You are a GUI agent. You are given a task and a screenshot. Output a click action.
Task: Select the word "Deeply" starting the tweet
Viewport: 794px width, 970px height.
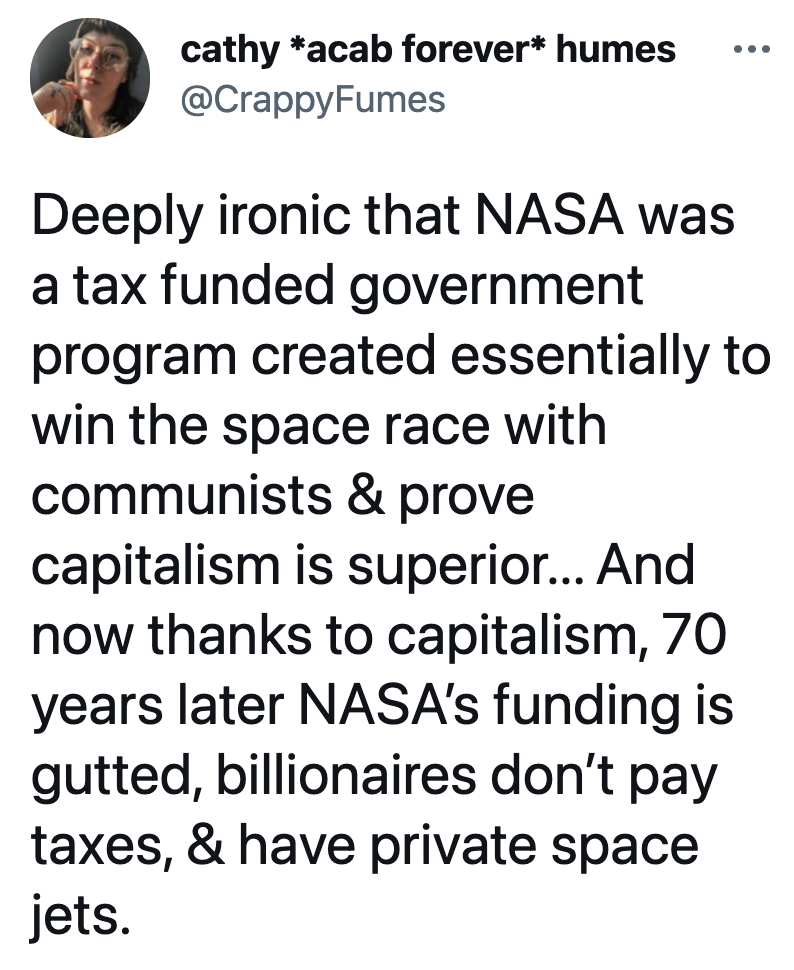point(118,218)
